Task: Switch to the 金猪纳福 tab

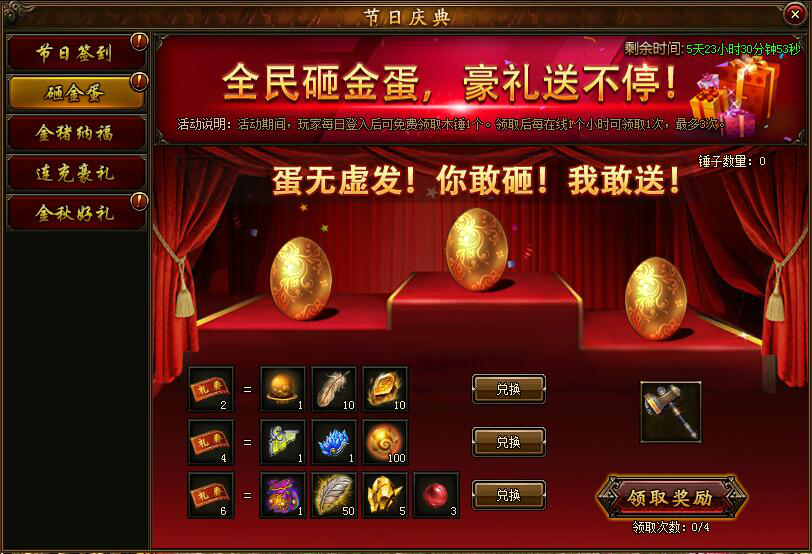Action: pos(76,133)
